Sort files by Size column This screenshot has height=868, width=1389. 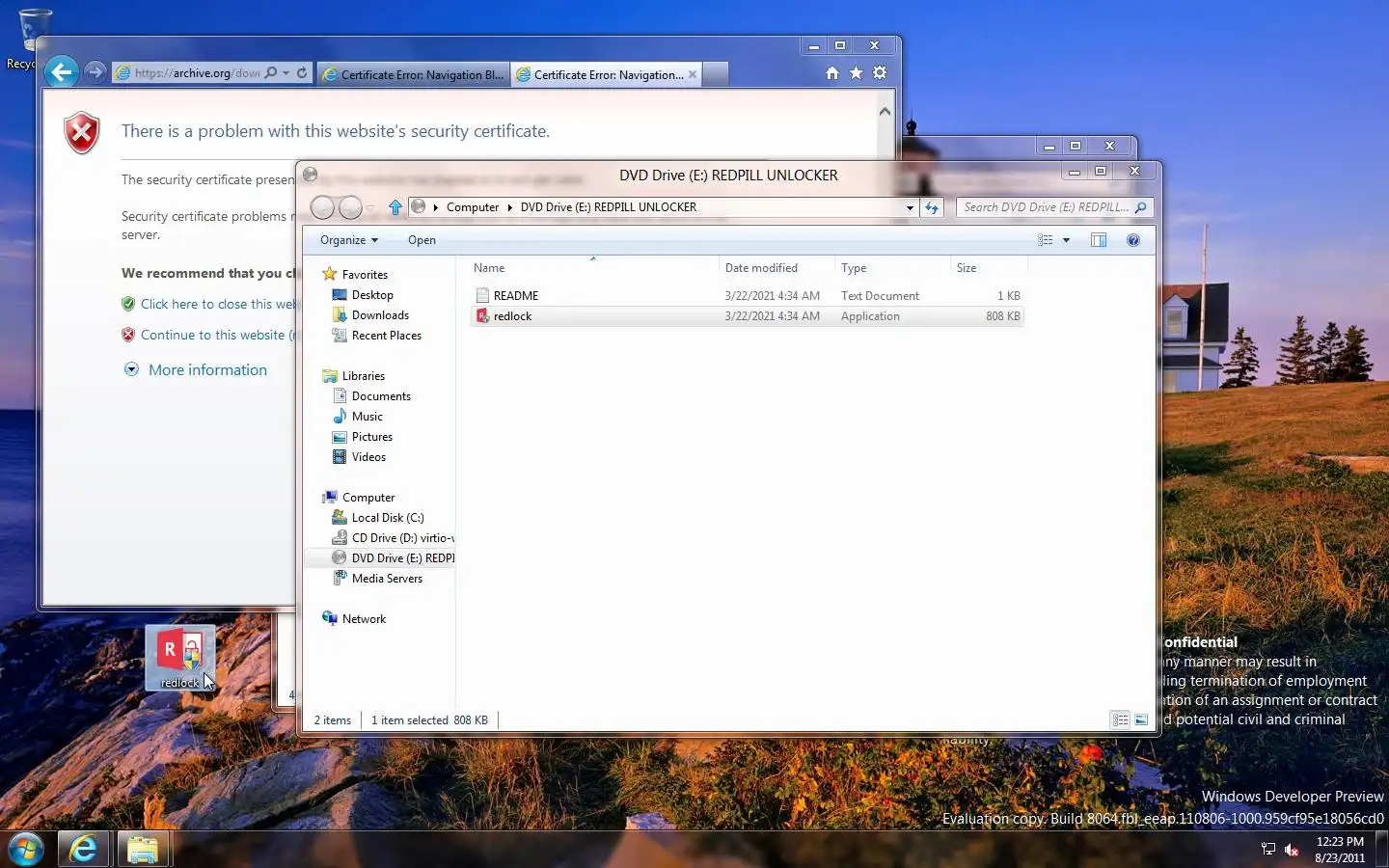coord(989,268)
